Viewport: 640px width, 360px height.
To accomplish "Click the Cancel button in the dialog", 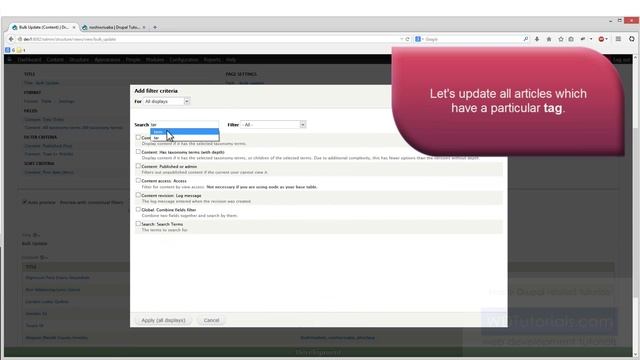I will click(211, 320).
